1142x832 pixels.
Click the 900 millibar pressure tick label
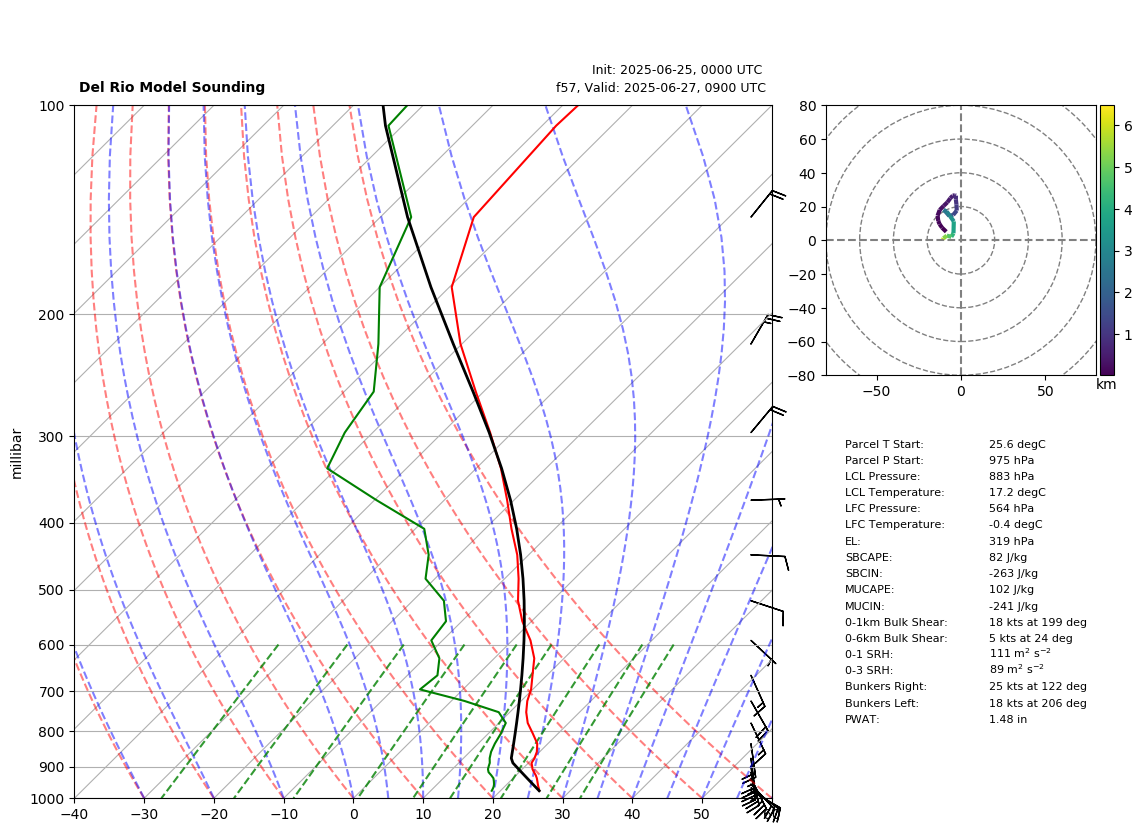(x=52, y=767)
